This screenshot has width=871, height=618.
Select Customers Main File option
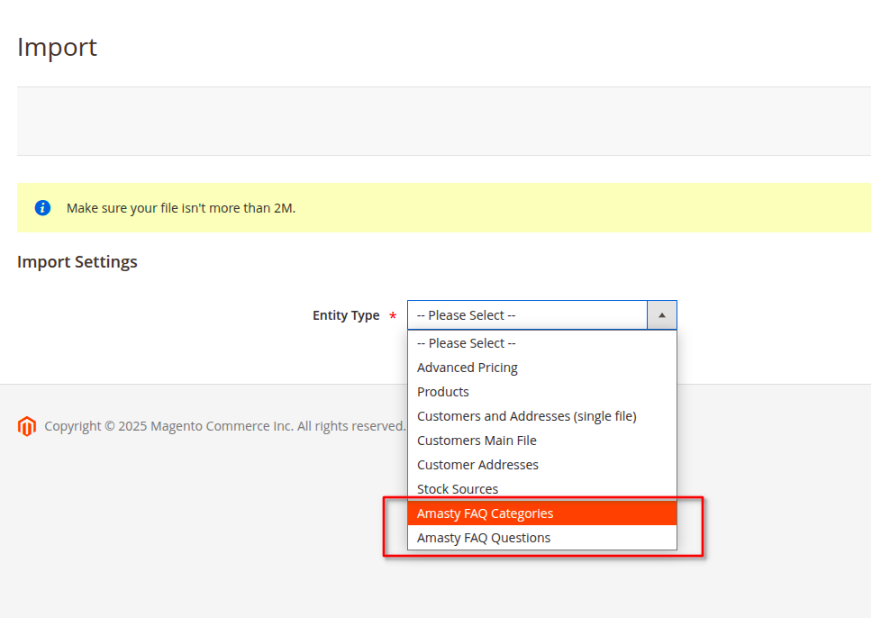542,440
